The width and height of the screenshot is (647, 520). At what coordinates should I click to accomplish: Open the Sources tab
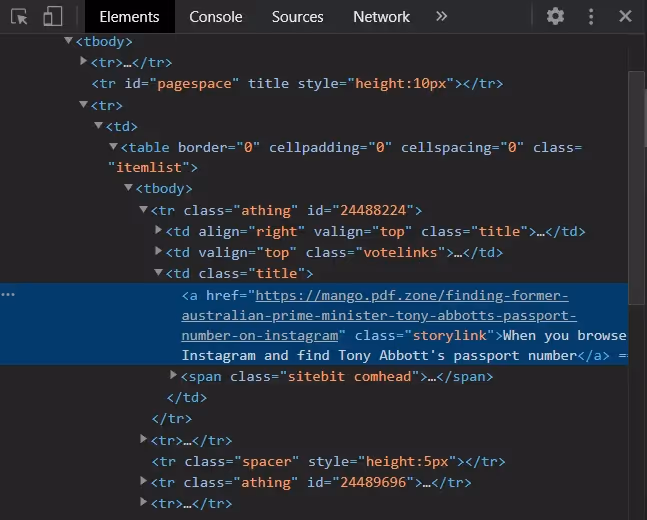pos(298,17)
